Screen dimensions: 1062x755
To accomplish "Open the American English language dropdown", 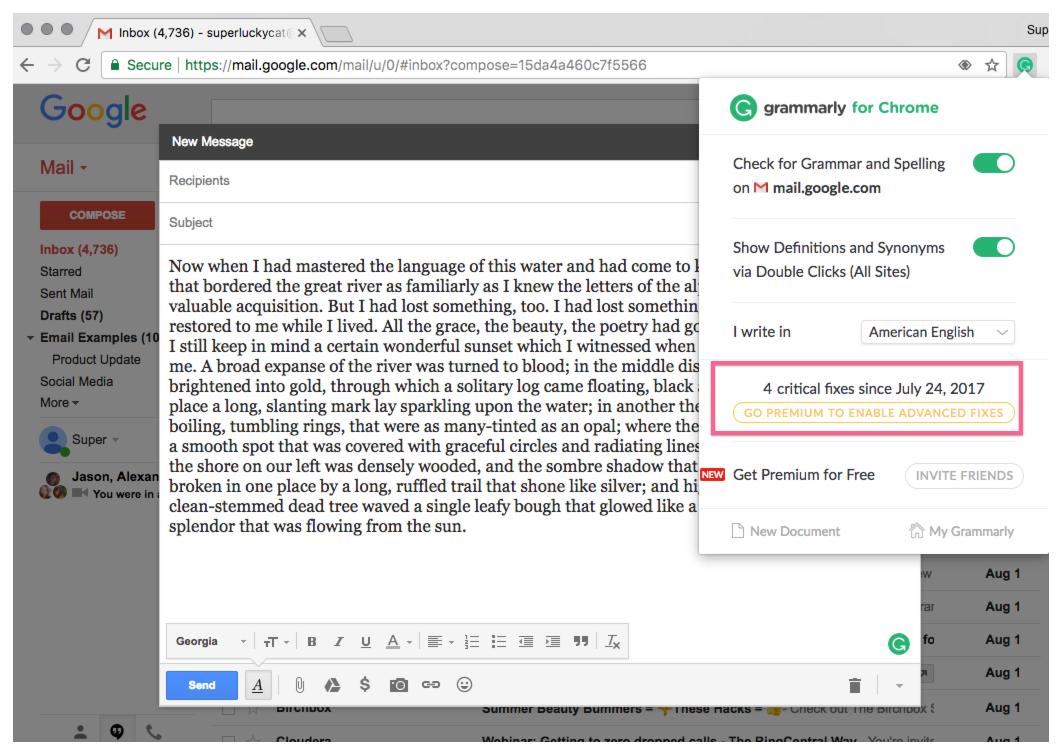I will 937,332.
